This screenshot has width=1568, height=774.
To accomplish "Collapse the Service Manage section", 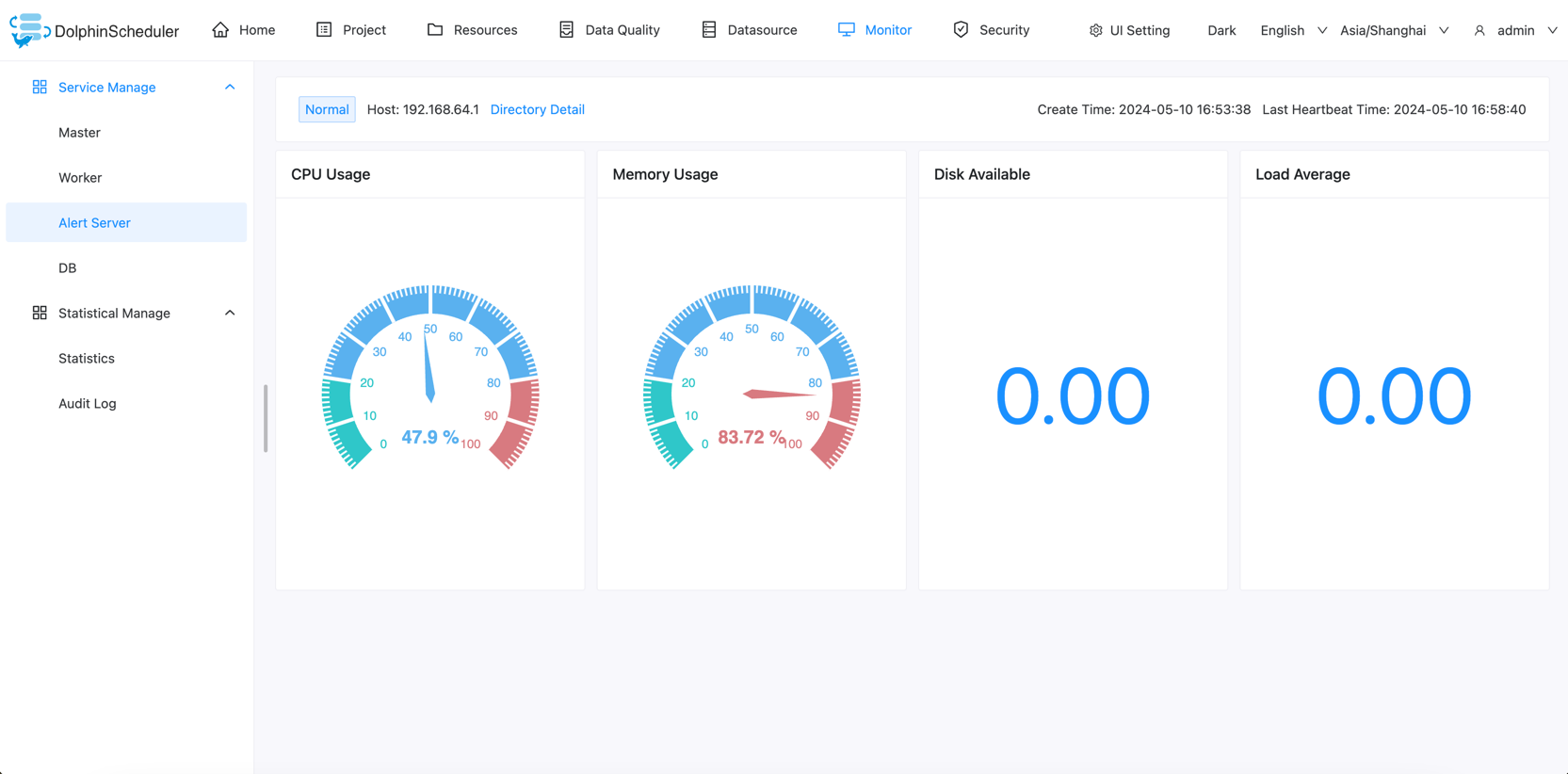I will (230, 87).
